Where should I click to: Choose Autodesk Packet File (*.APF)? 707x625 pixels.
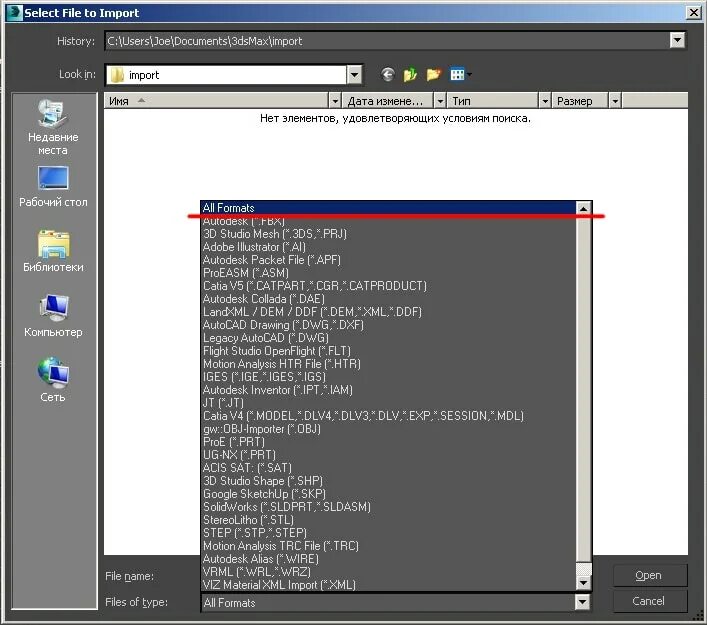388,260
